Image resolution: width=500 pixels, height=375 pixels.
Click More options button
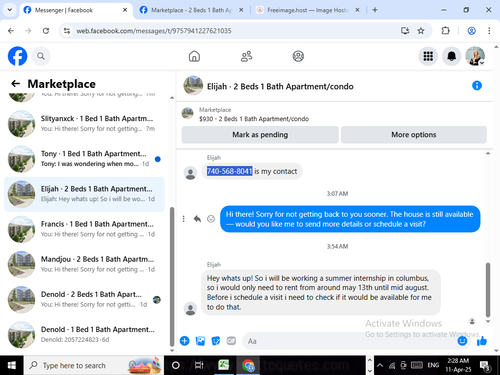coord(414,135)
